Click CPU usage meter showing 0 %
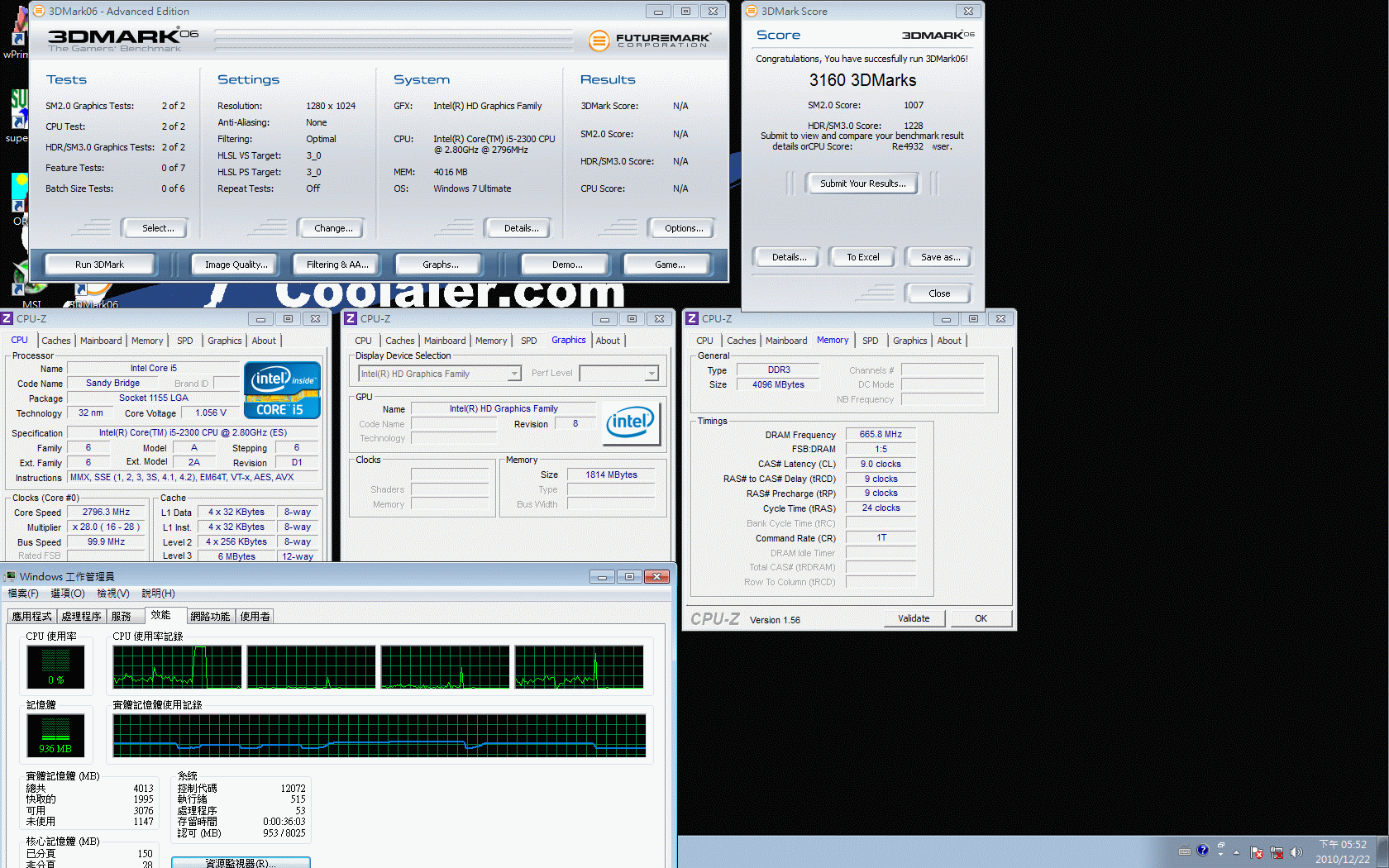The image size is (1389, 868). coord(55,666)
